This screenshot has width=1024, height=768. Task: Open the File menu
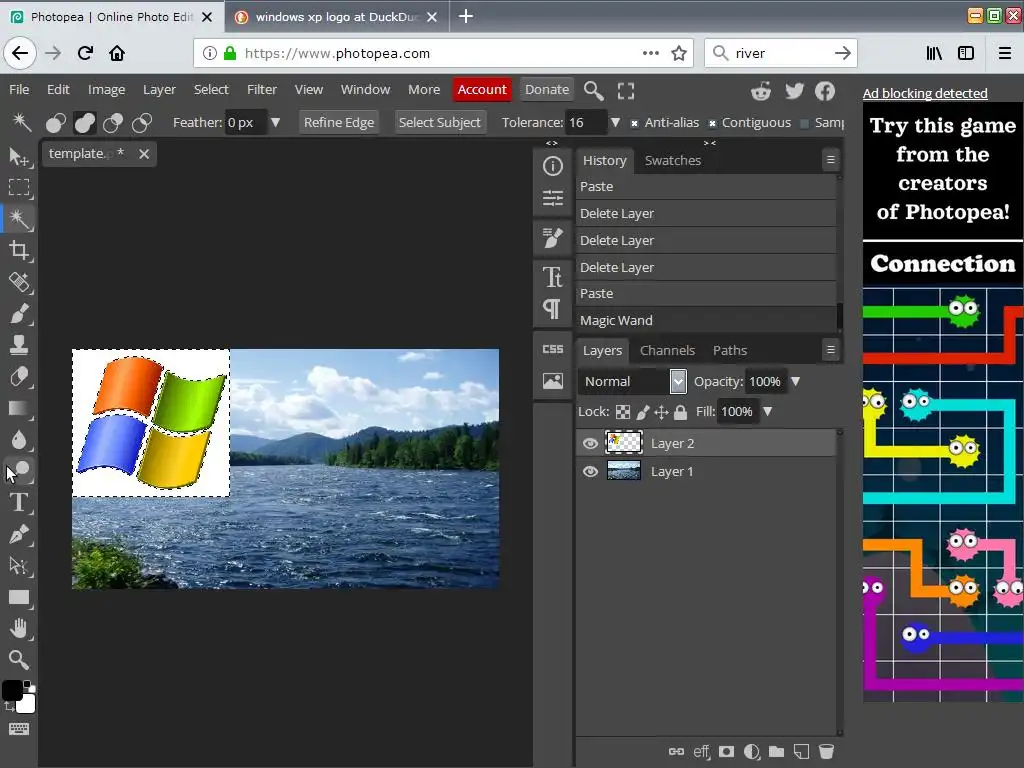[19, 89]
